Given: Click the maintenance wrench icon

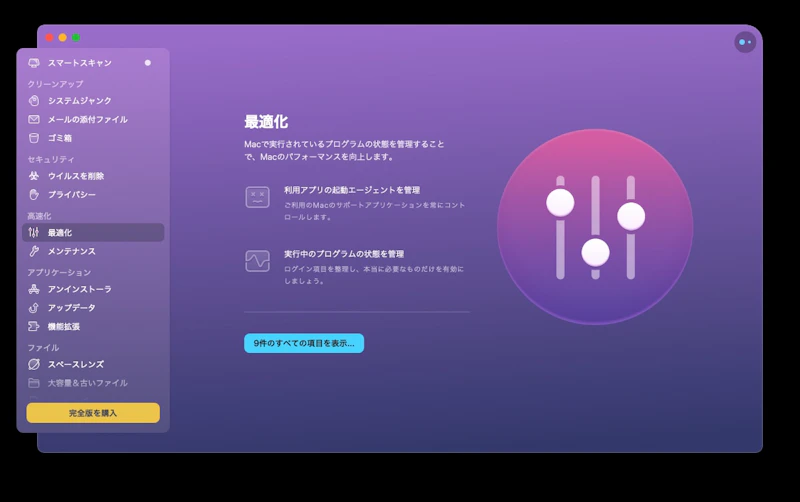Looking at the screenshot, I should tap(34, 251).
